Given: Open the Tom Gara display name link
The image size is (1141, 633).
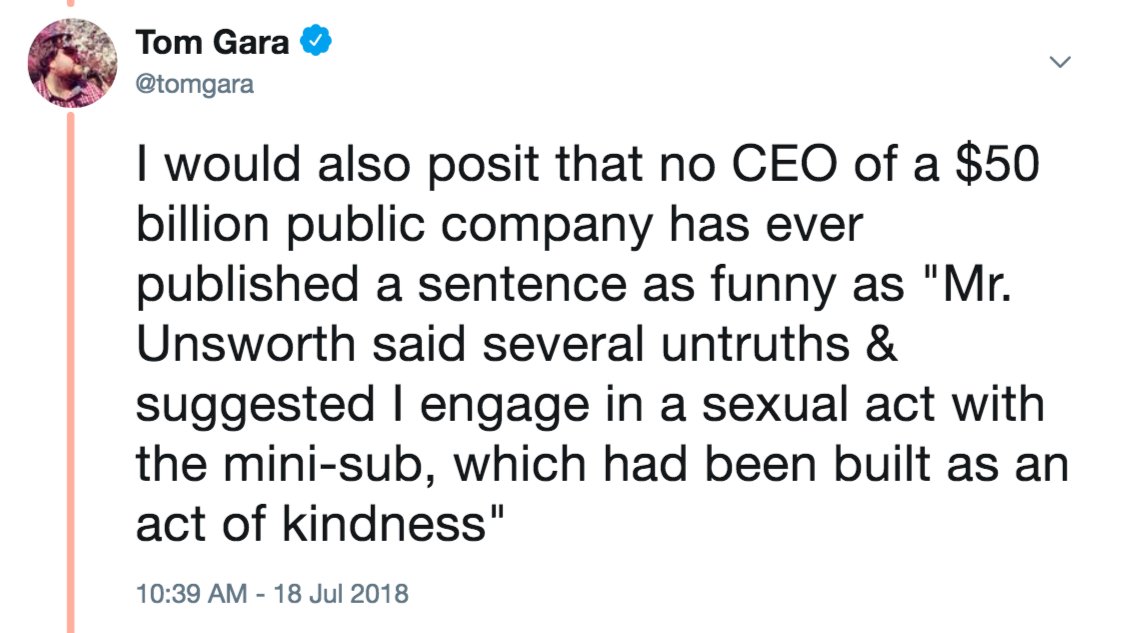Looking at the screenshot, I should pyautogui.click(x=212, y=42).
